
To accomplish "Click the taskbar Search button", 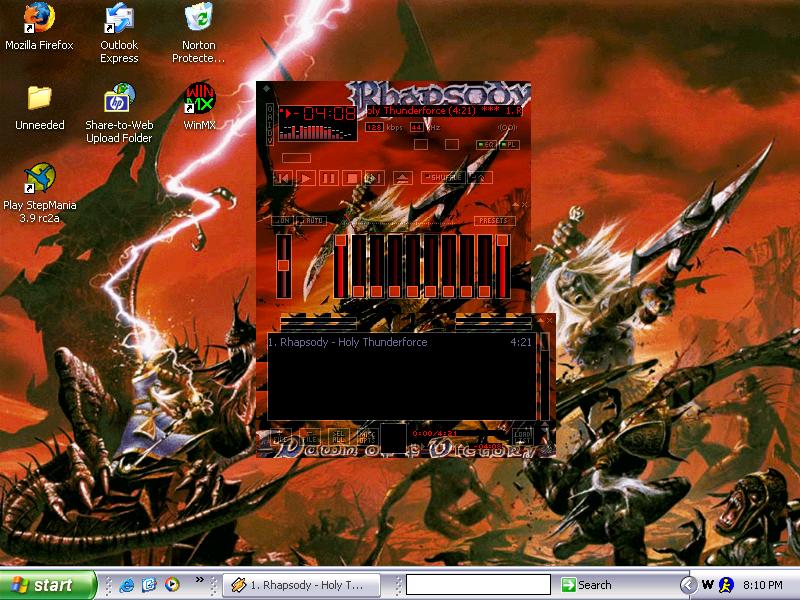I will 587,585.
